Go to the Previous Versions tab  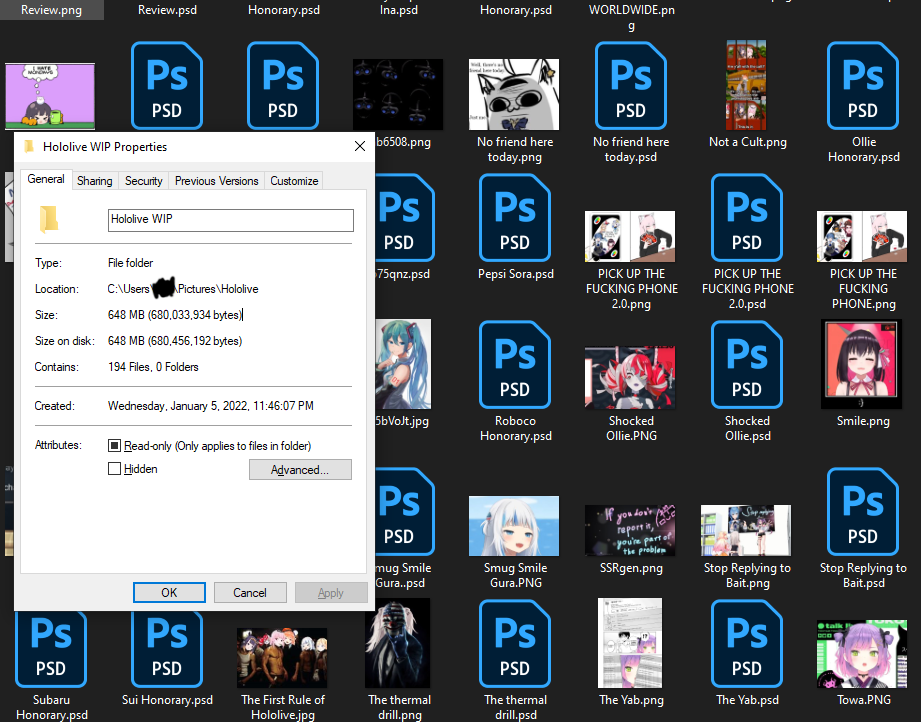pyautogui.click(x=217, y=181)
